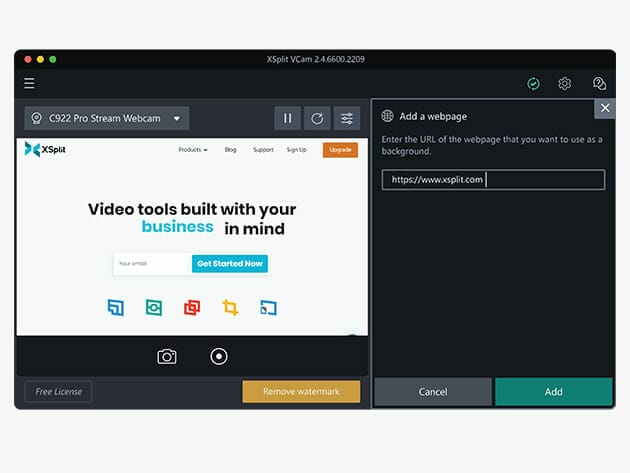Expand the C922 Pro Stream Webcam dropdown

pos(107,119)
